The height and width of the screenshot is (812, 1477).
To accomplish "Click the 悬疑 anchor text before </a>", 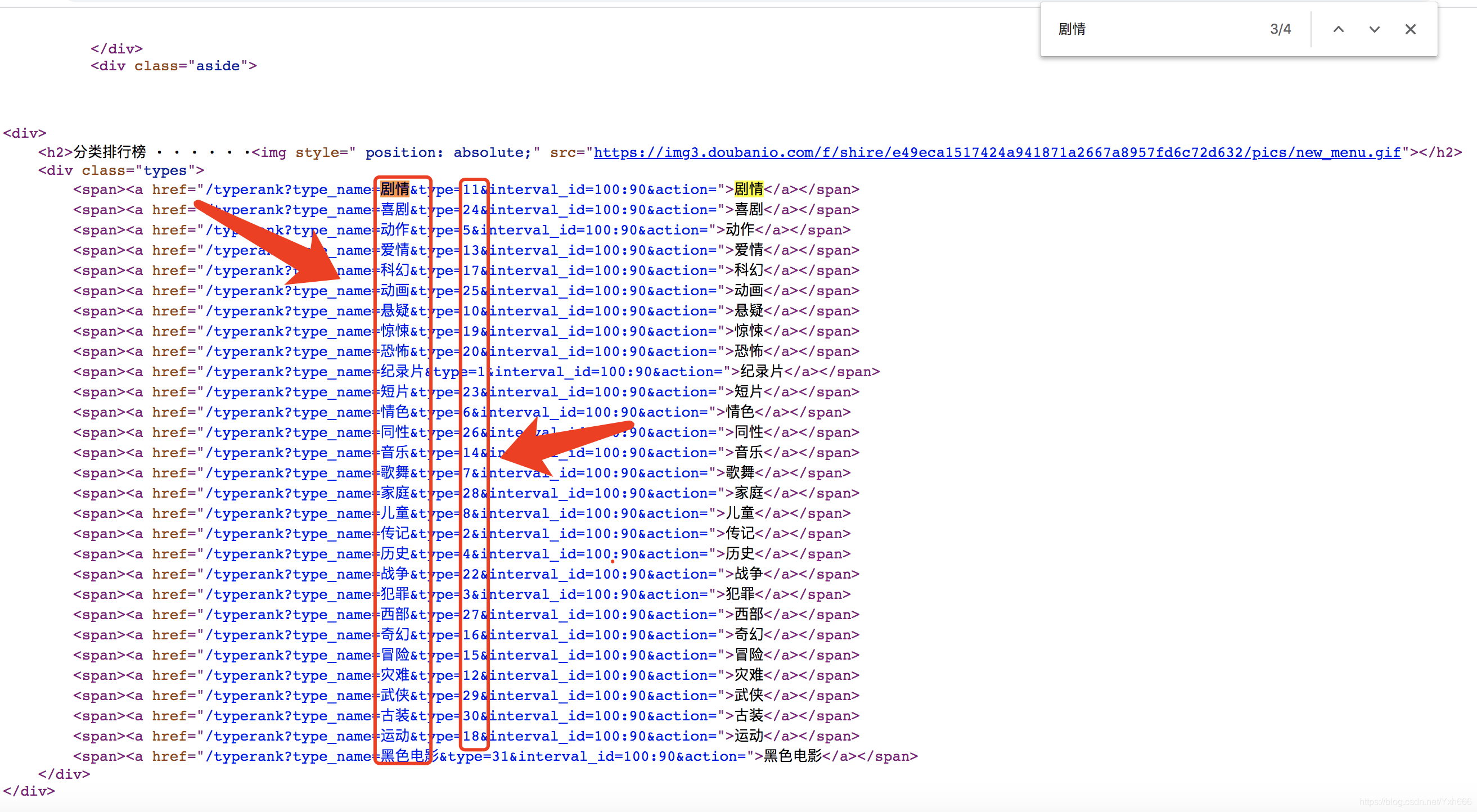I will (x=748, y=311).
